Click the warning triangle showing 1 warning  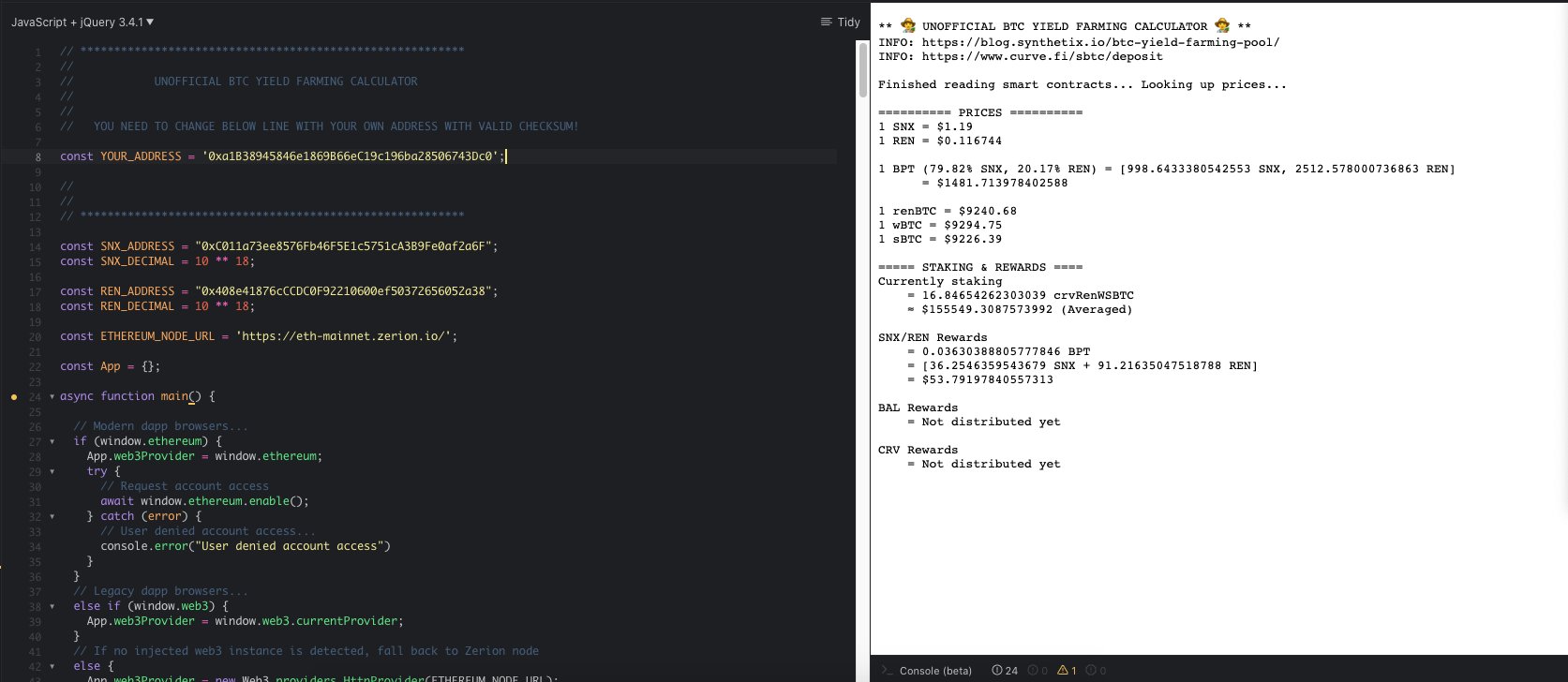tap(1067, 671)
